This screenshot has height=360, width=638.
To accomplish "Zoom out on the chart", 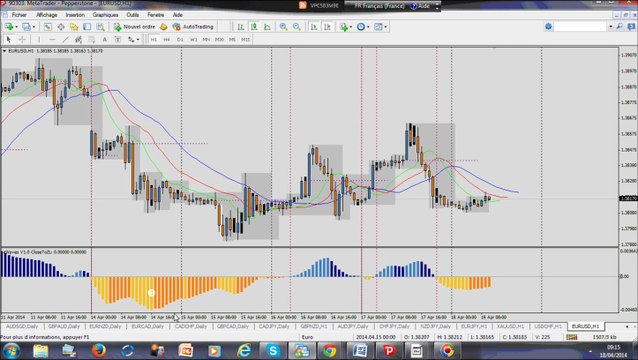I will click(297, 26).
